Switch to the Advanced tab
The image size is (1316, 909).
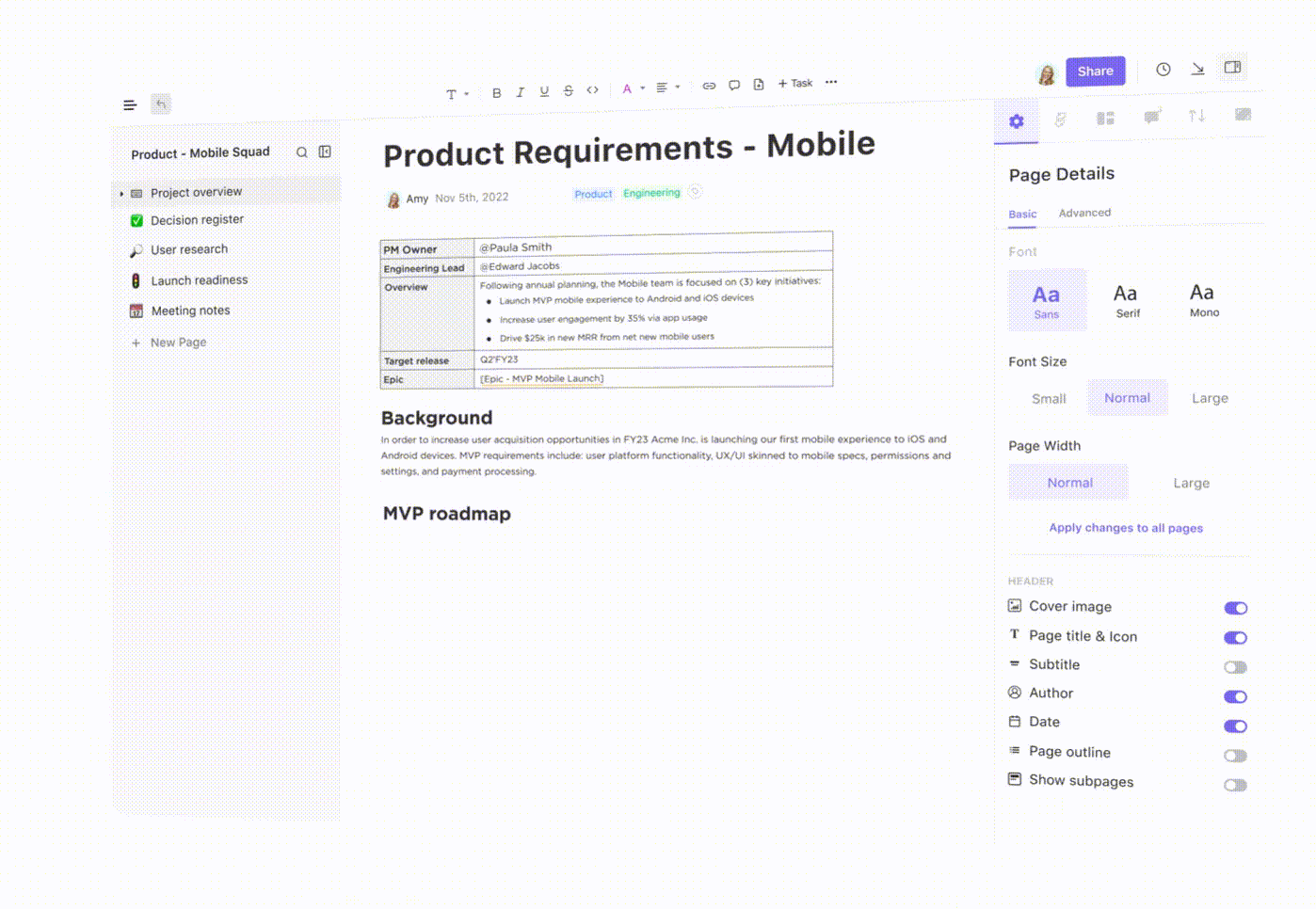point(1084,213)
